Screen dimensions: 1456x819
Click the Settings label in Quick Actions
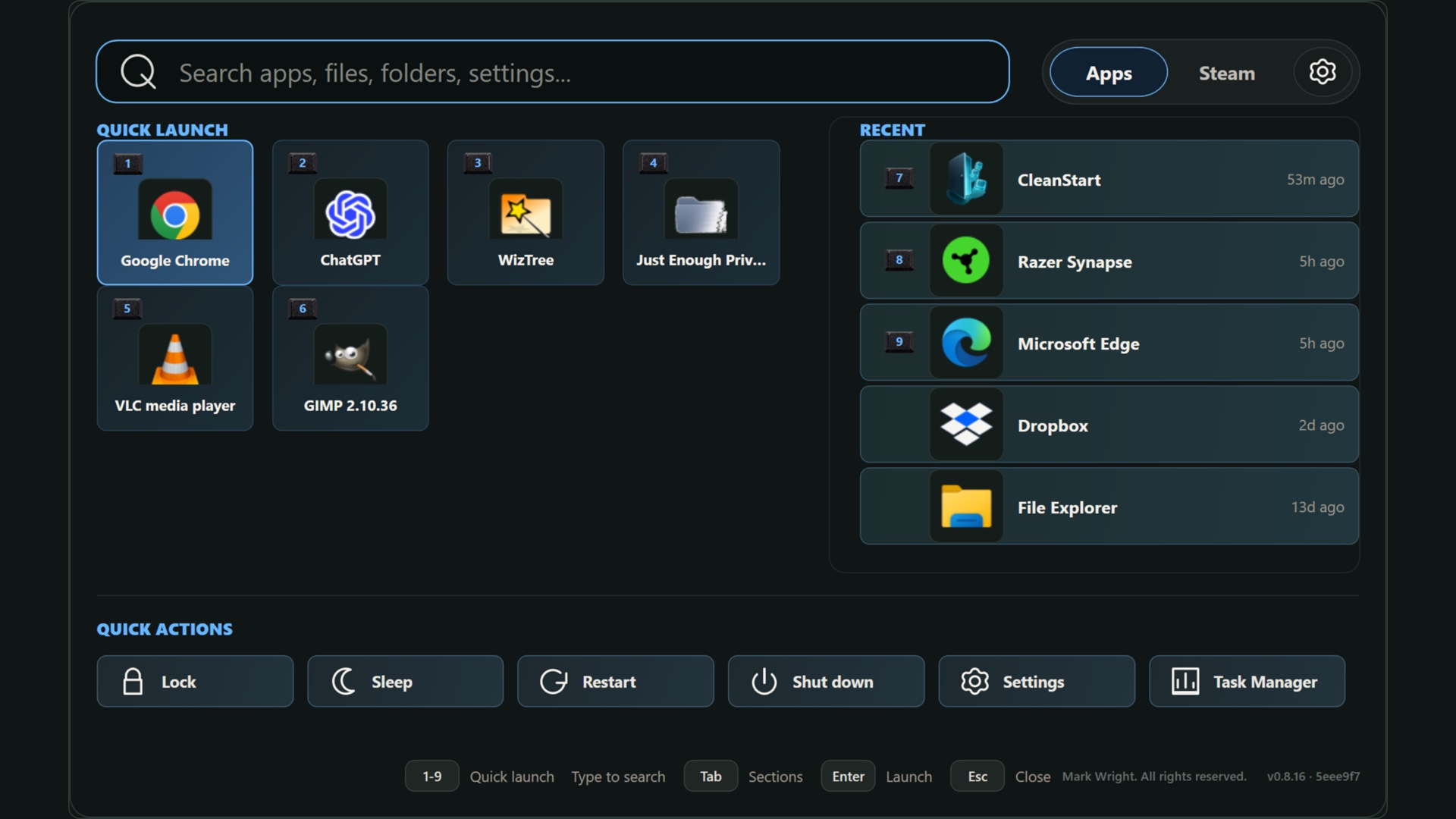coord(1034,682)
